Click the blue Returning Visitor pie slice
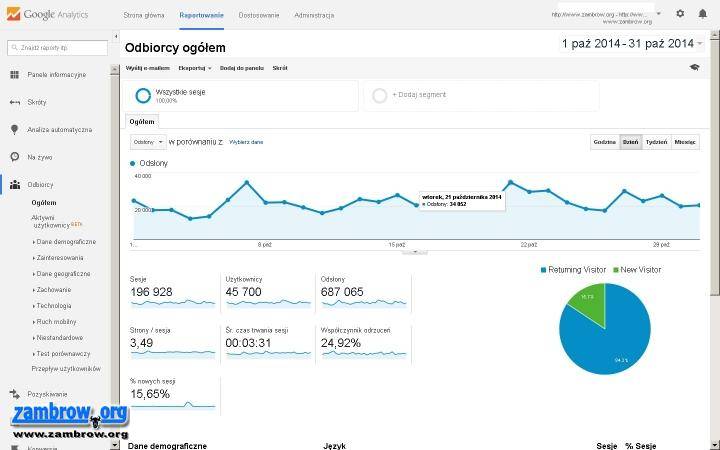The height and width of the screenshot is (450, 720). click(x=590, y=340)
